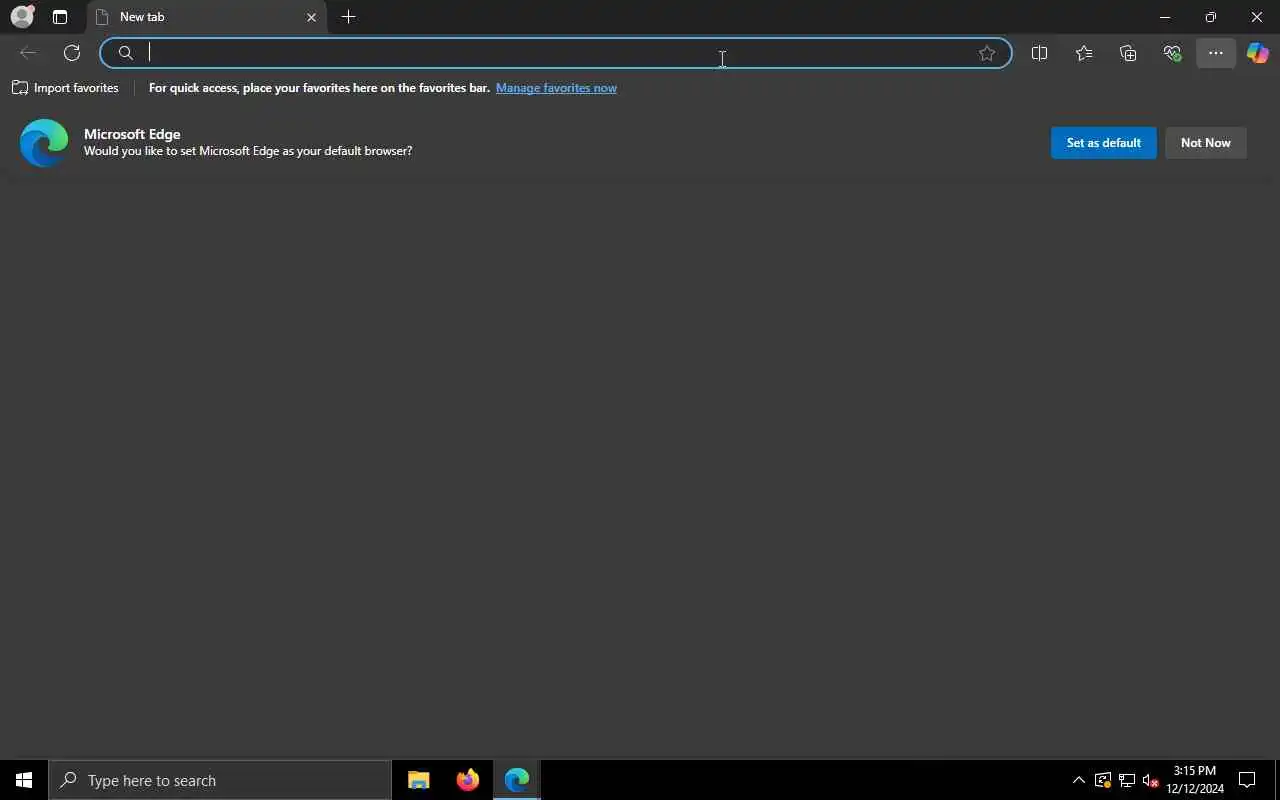
Task: Show hidden system tray icons
Action: 1079,780
